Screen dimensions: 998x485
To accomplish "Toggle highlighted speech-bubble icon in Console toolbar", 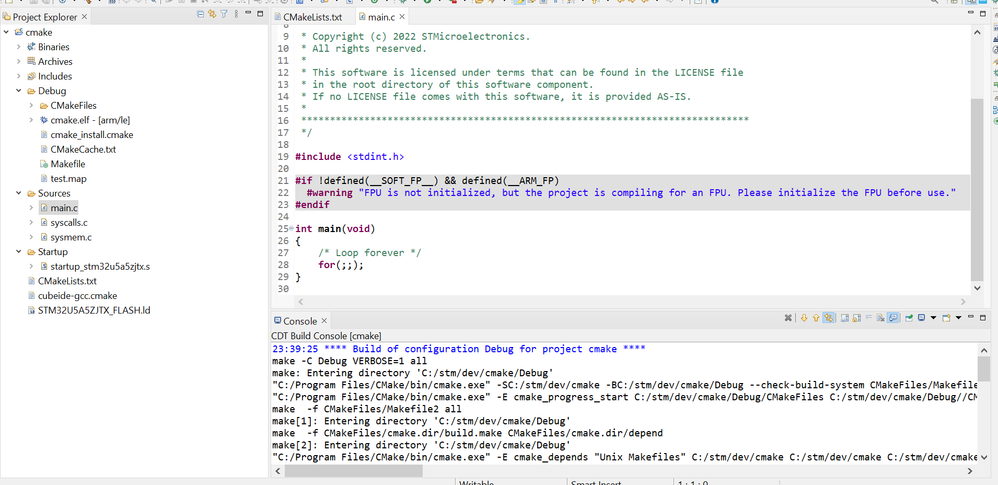I will point(893,318).
